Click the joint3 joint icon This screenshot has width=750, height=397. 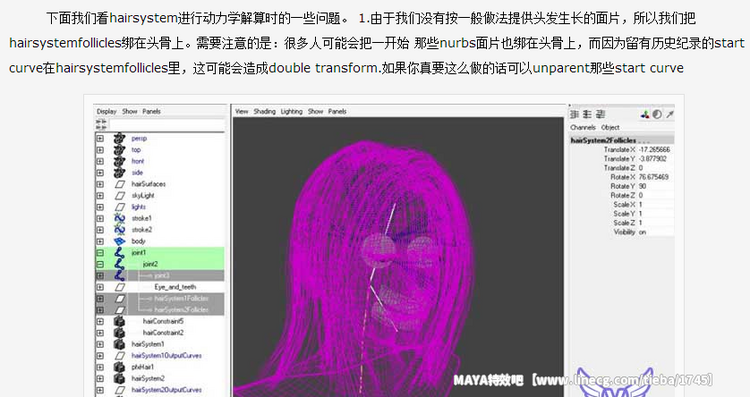click(x=120, y=276)
